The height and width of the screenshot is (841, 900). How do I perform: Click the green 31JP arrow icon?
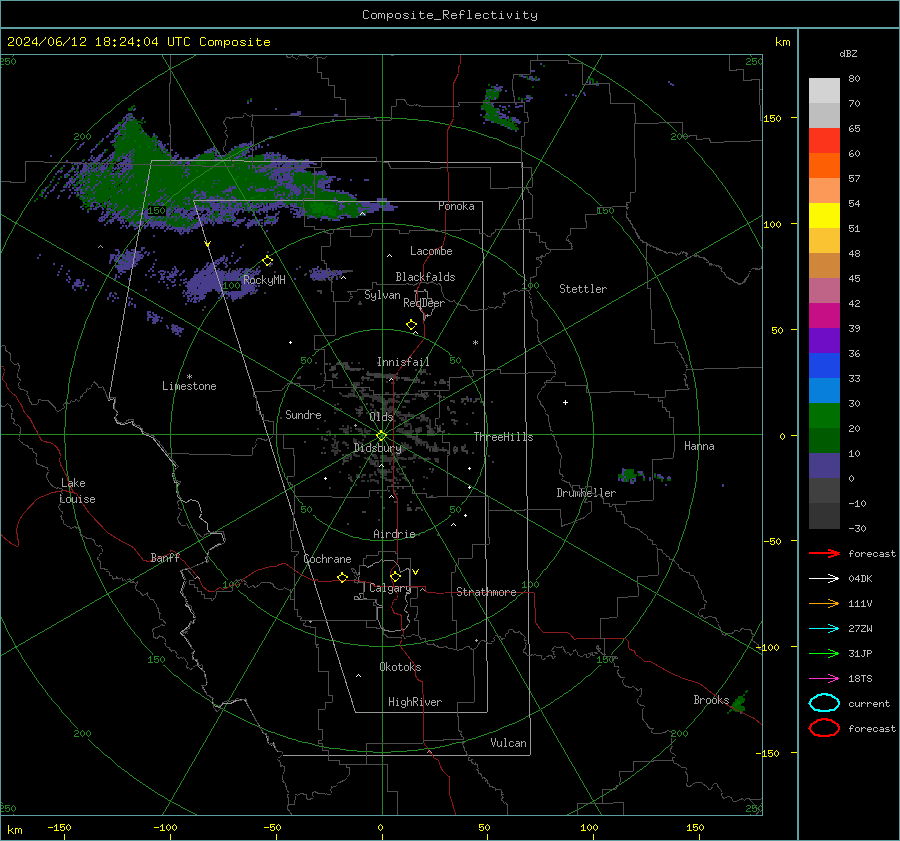(824, 653)
